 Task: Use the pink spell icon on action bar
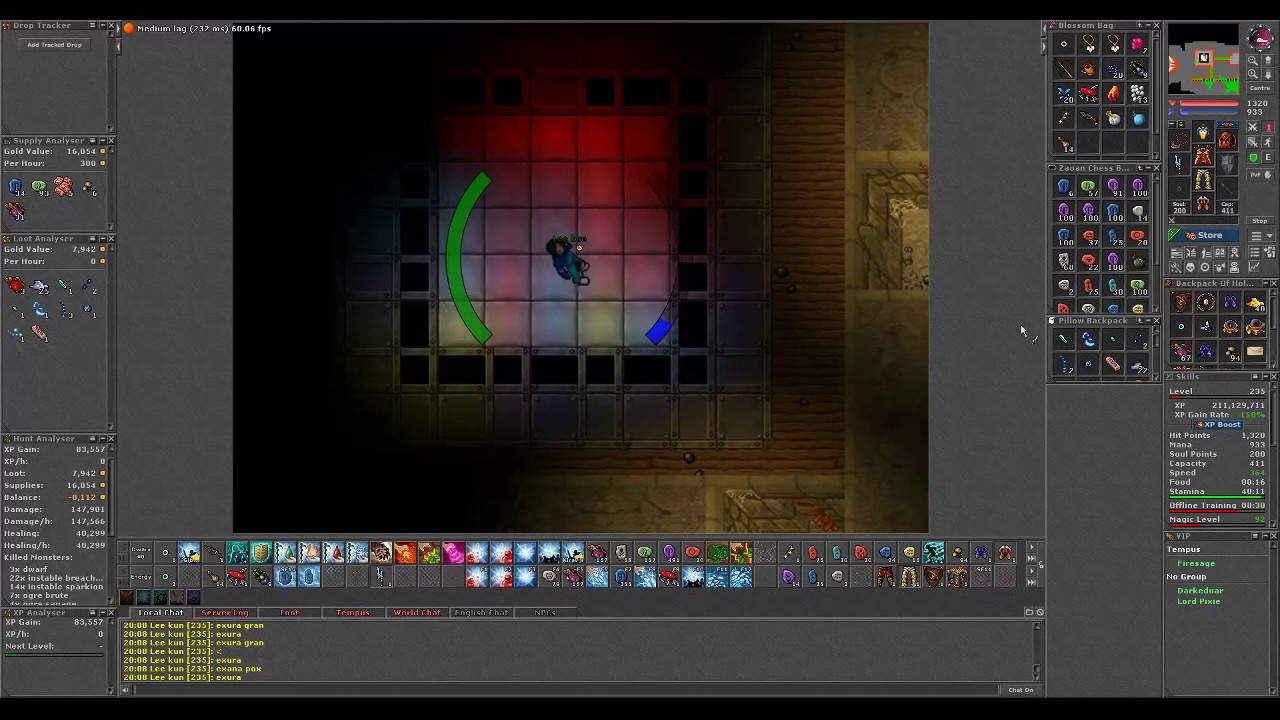click(453, 552)
